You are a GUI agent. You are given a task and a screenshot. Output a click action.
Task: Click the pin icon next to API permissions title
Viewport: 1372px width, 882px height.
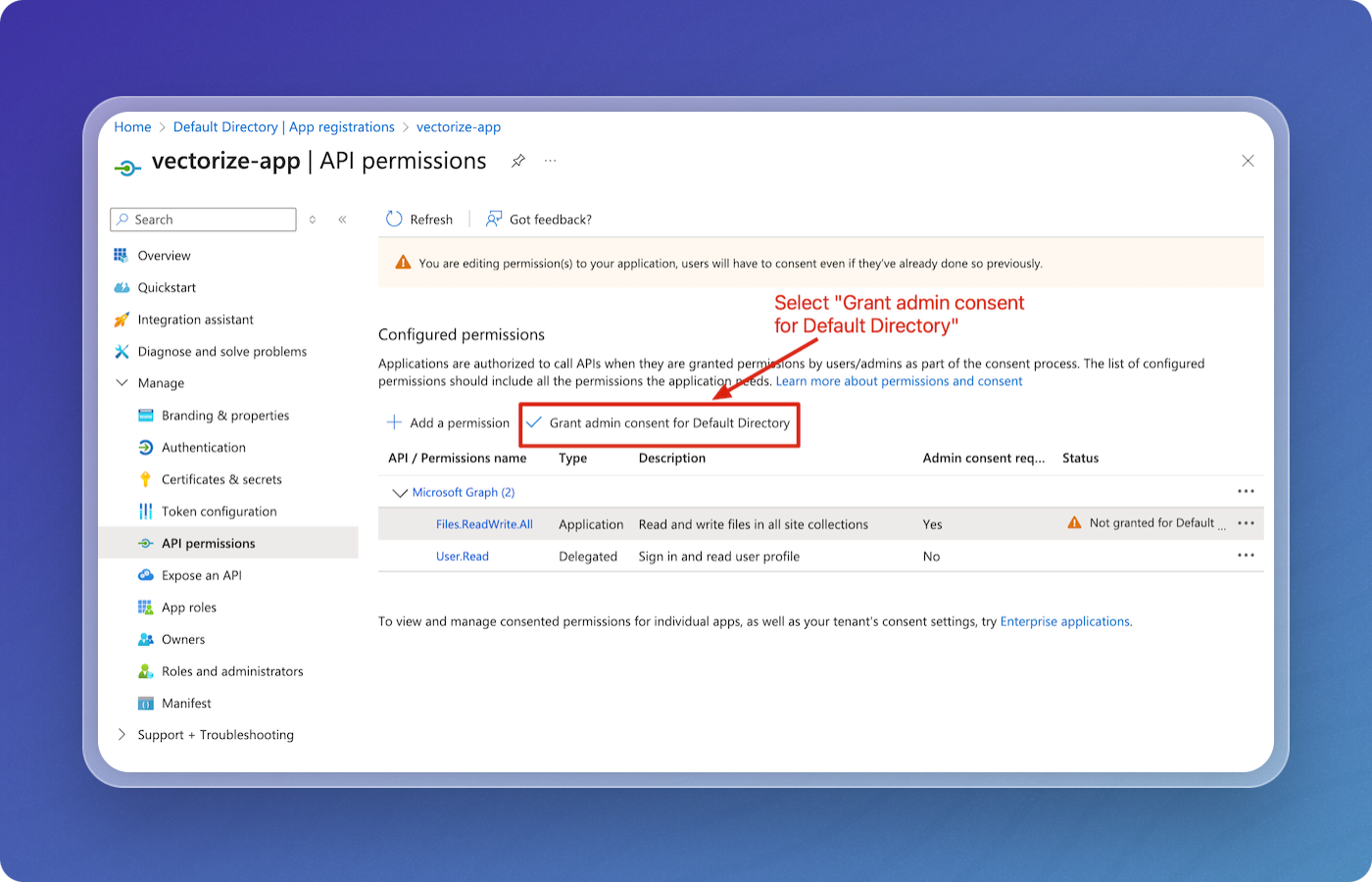pyautogui.click(x=518, y=161)
